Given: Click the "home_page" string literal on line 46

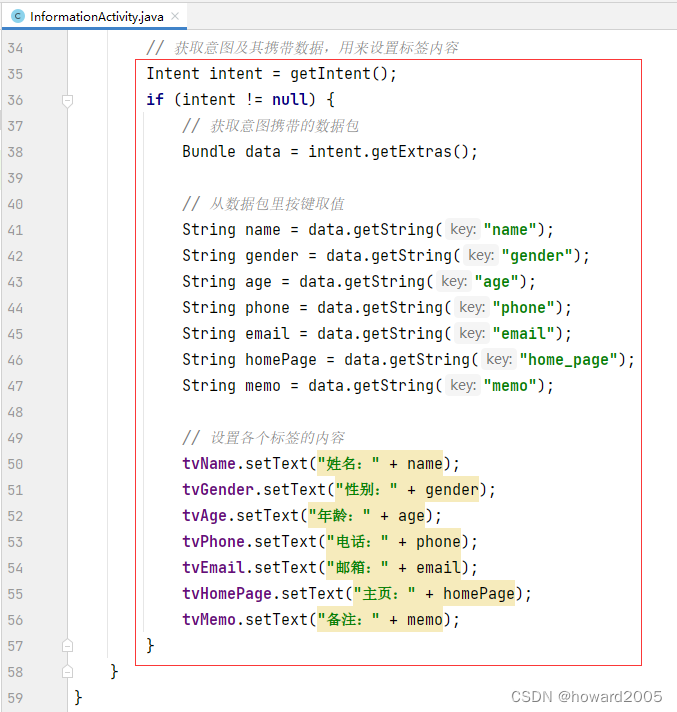Looking at the screenshot, I should click(568, 360).
